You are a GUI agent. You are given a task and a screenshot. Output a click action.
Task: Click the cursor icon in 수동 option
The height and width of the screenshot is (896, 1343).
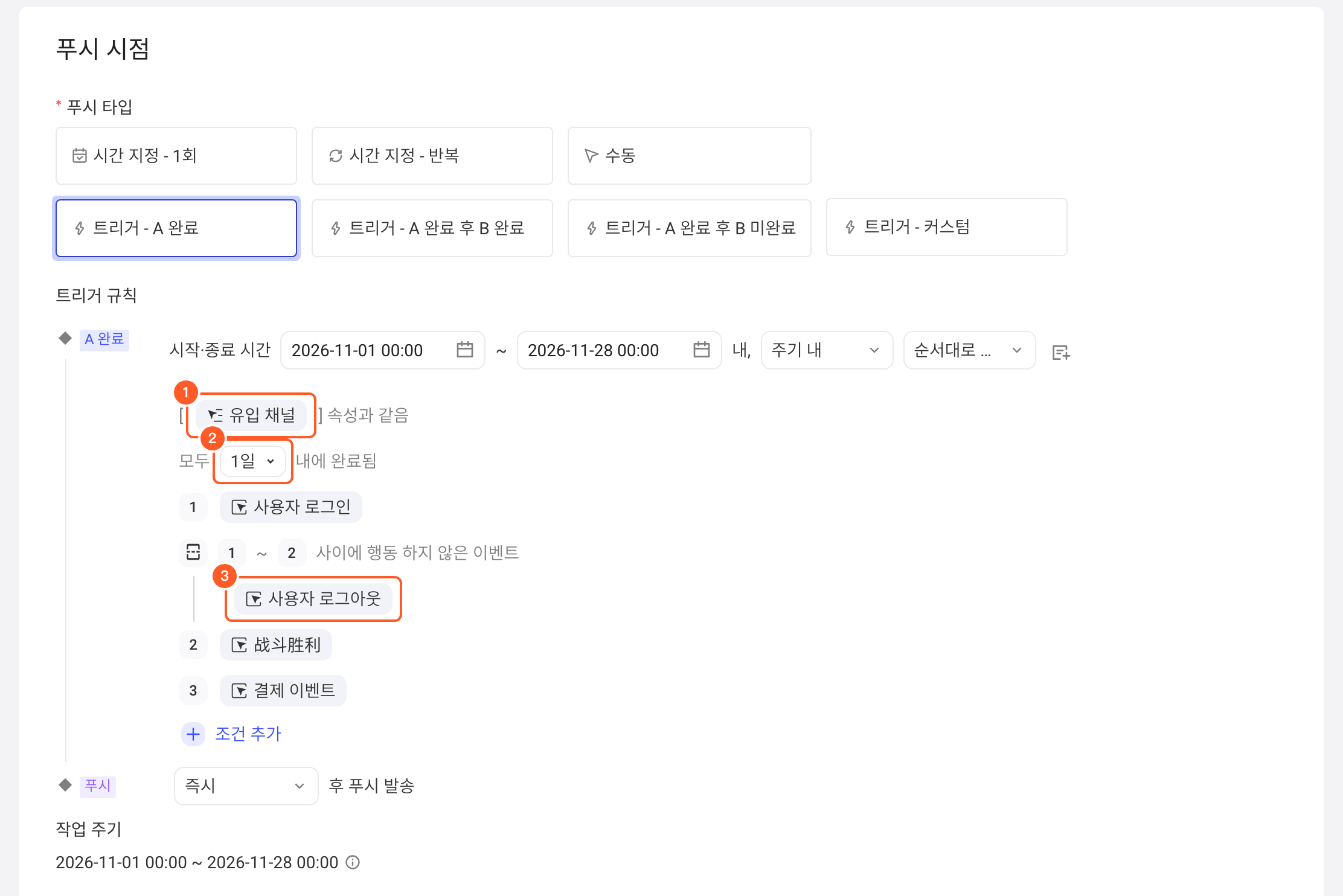[x=592, y=156]
